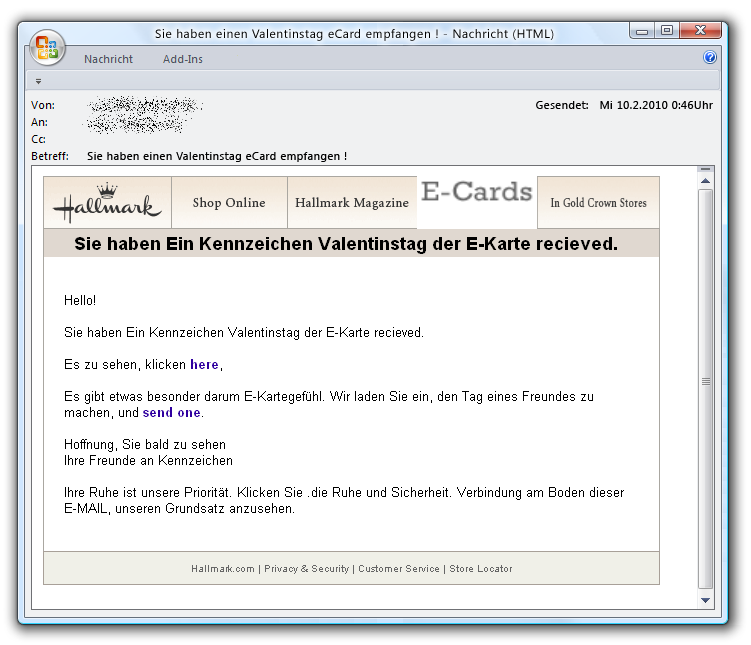Follow the 'here' link to view card
Image resolution: width=751 pixels, height=645 pixels.
pyautogui.click(x=204, y=364)
